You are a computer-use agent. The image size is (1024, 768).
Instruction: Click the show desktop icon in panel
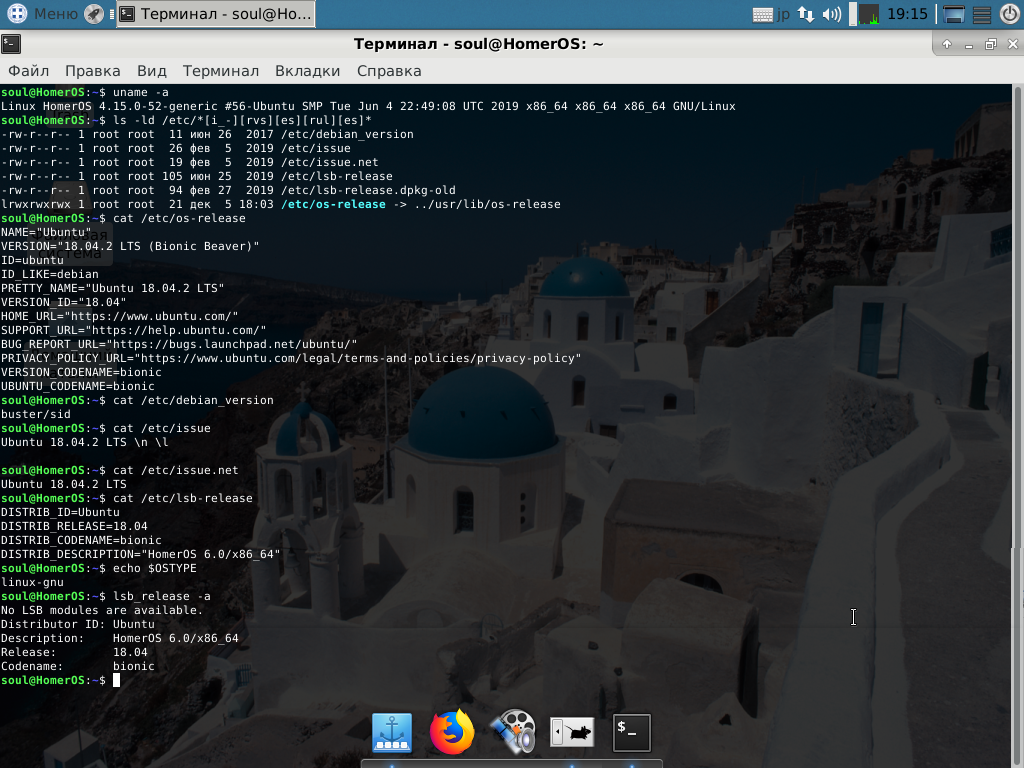953,14
